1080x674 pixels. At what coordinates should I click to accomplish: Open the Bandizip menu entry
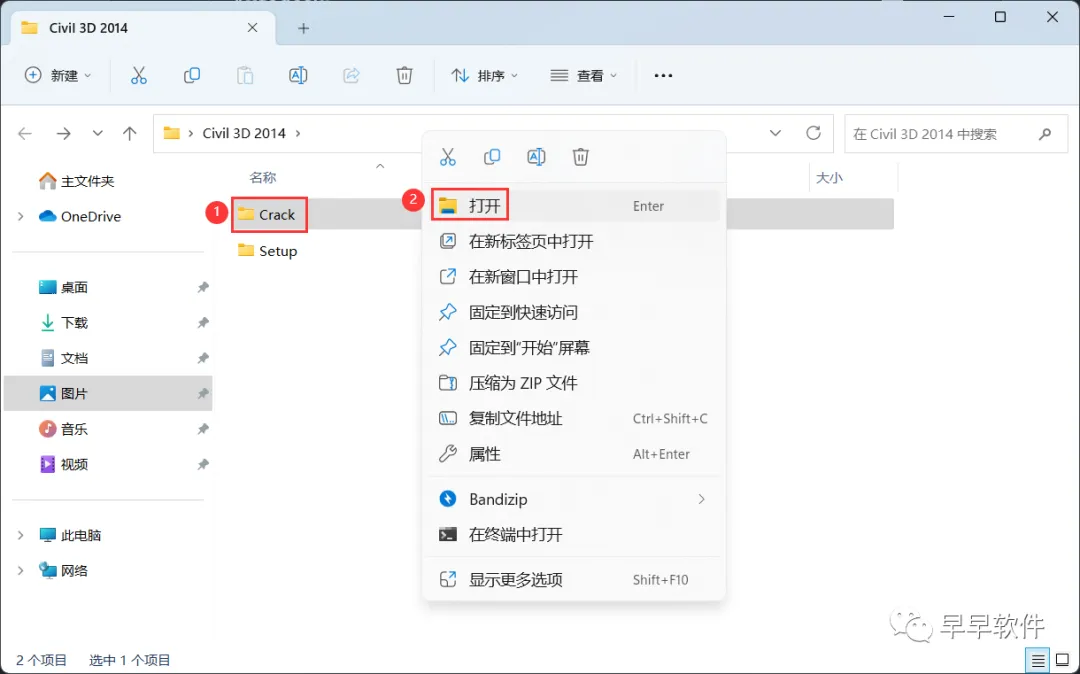574,499
